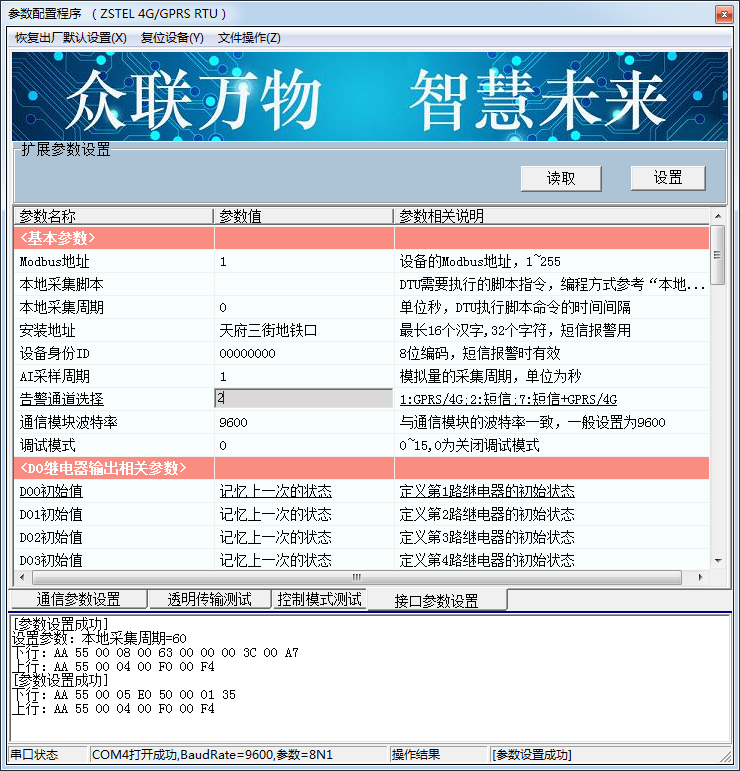Select the 告警通道选择 parameter name
Screen dimensions: 740x771
(61, 399)
